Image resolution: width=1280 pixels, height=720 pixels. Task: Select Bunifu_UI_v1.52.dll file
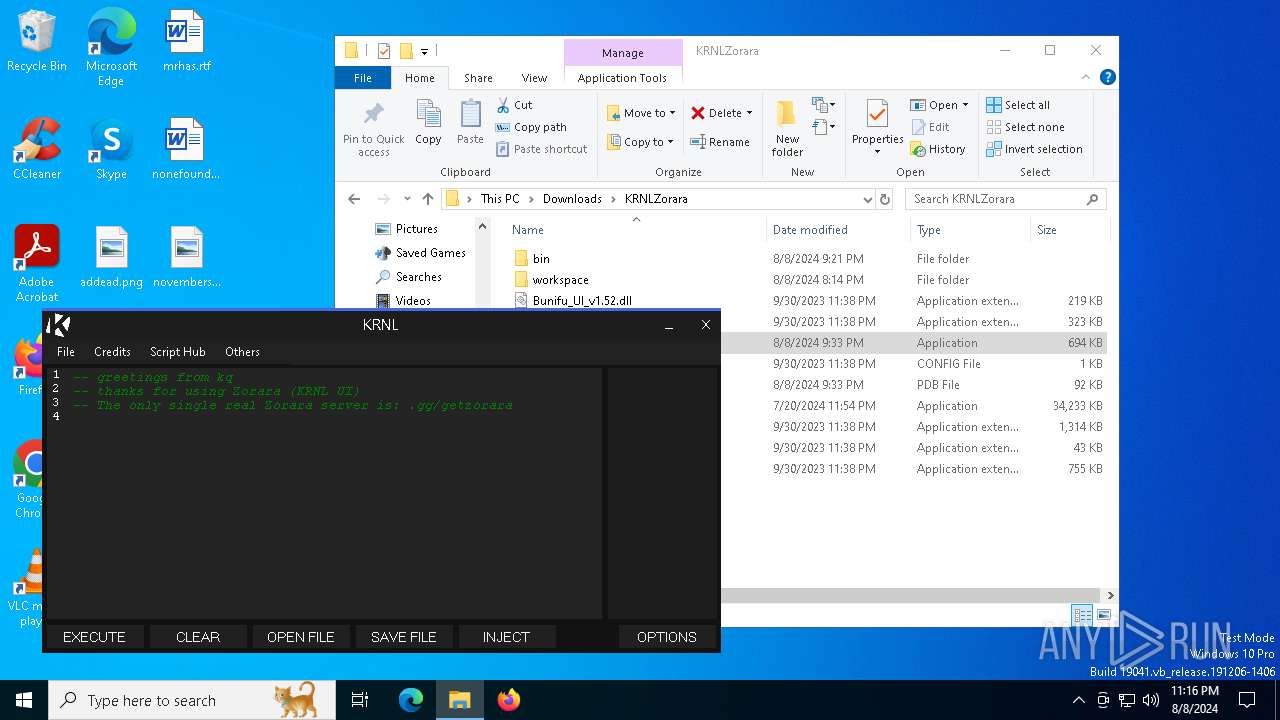tap(582, 301)
